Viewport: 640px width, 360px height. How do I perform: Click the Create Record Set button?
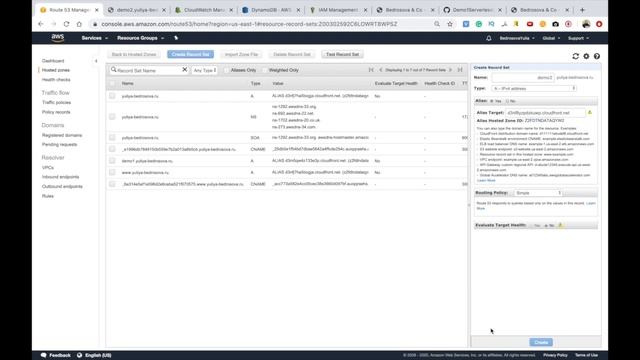(x=190, y=54)
